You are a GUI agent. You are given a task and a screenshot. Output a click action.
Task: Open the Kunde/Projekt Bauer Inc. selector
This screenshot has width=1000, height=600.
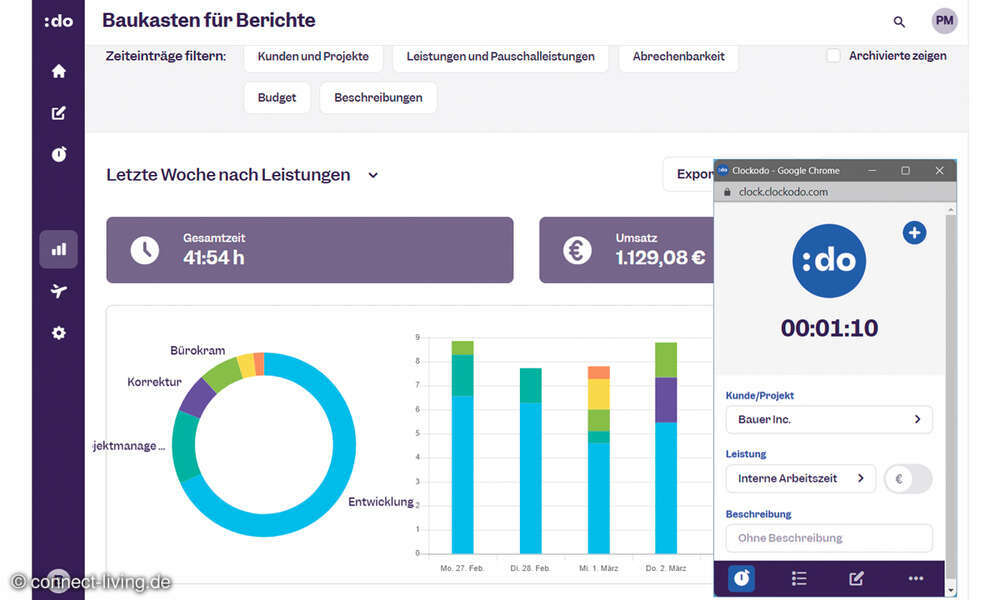click(828, 419)
